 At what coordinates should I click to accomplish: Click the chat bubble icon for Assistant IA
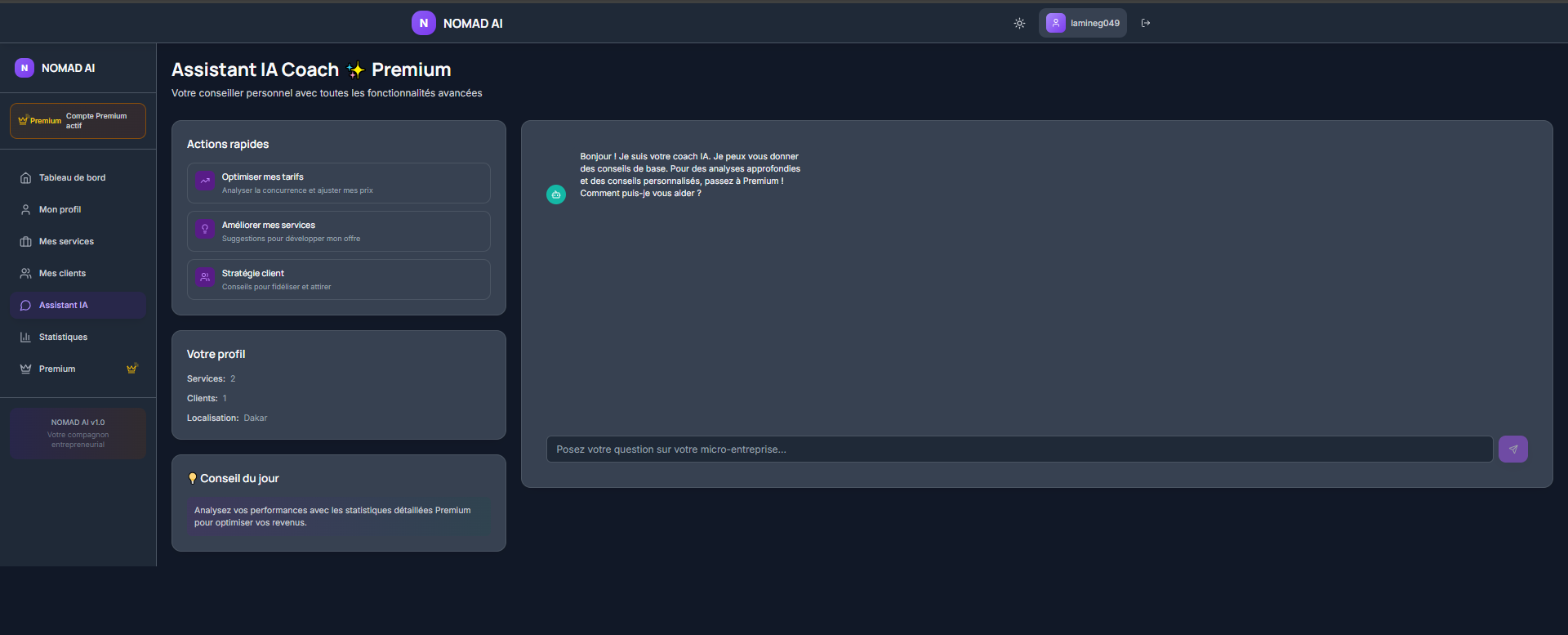[25, 305]
